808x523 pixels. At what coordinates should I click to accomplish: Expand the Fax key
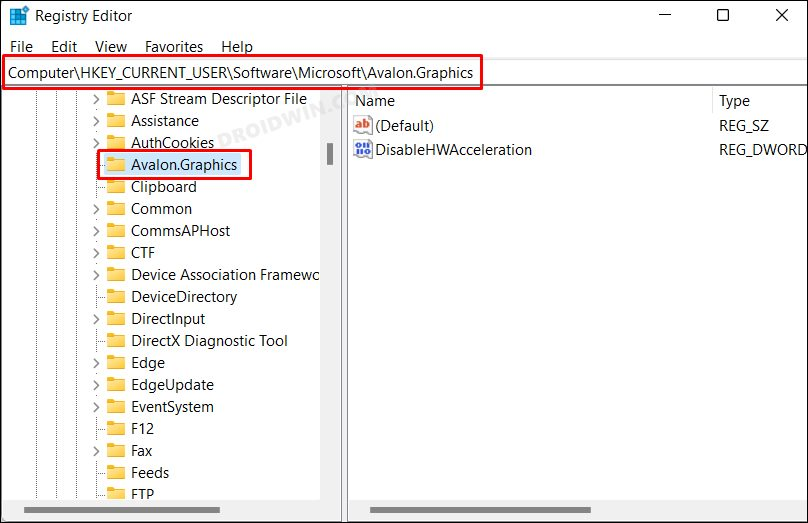tap(96, 451)
